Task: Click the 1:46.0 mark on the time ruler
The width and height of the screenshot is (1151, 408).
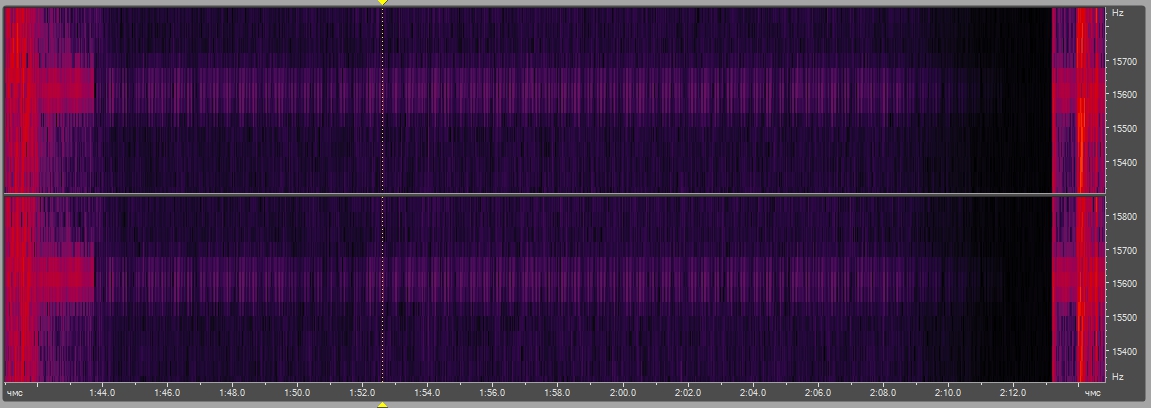Action: [167, 393]
